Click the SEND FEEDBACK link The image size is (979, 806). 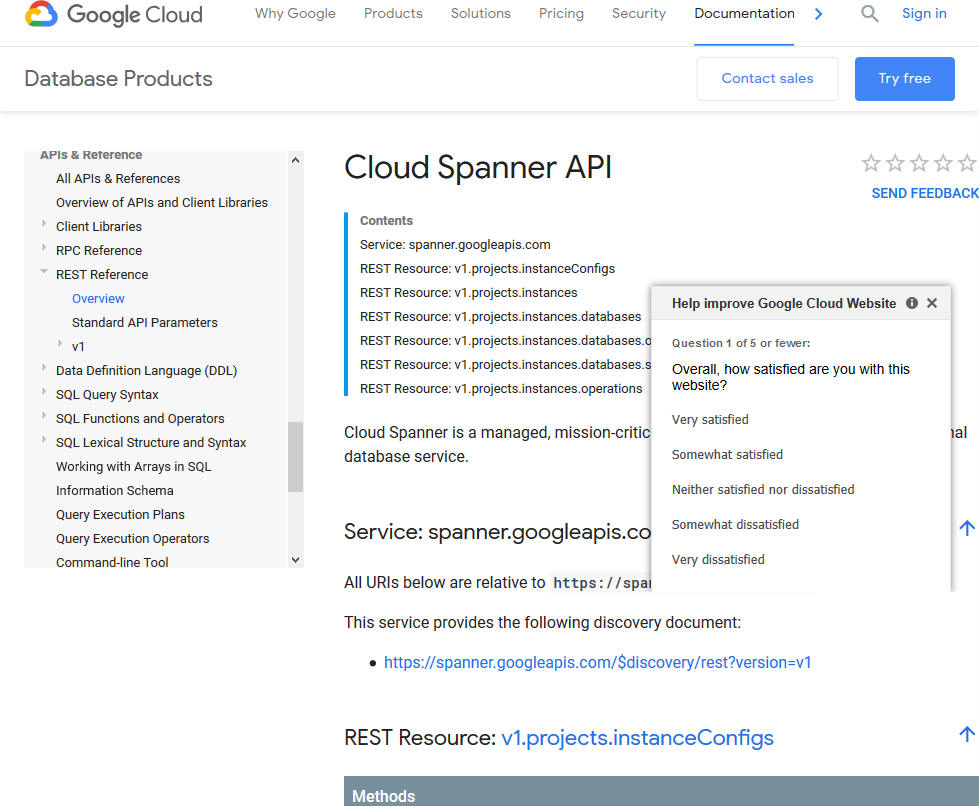925,194
